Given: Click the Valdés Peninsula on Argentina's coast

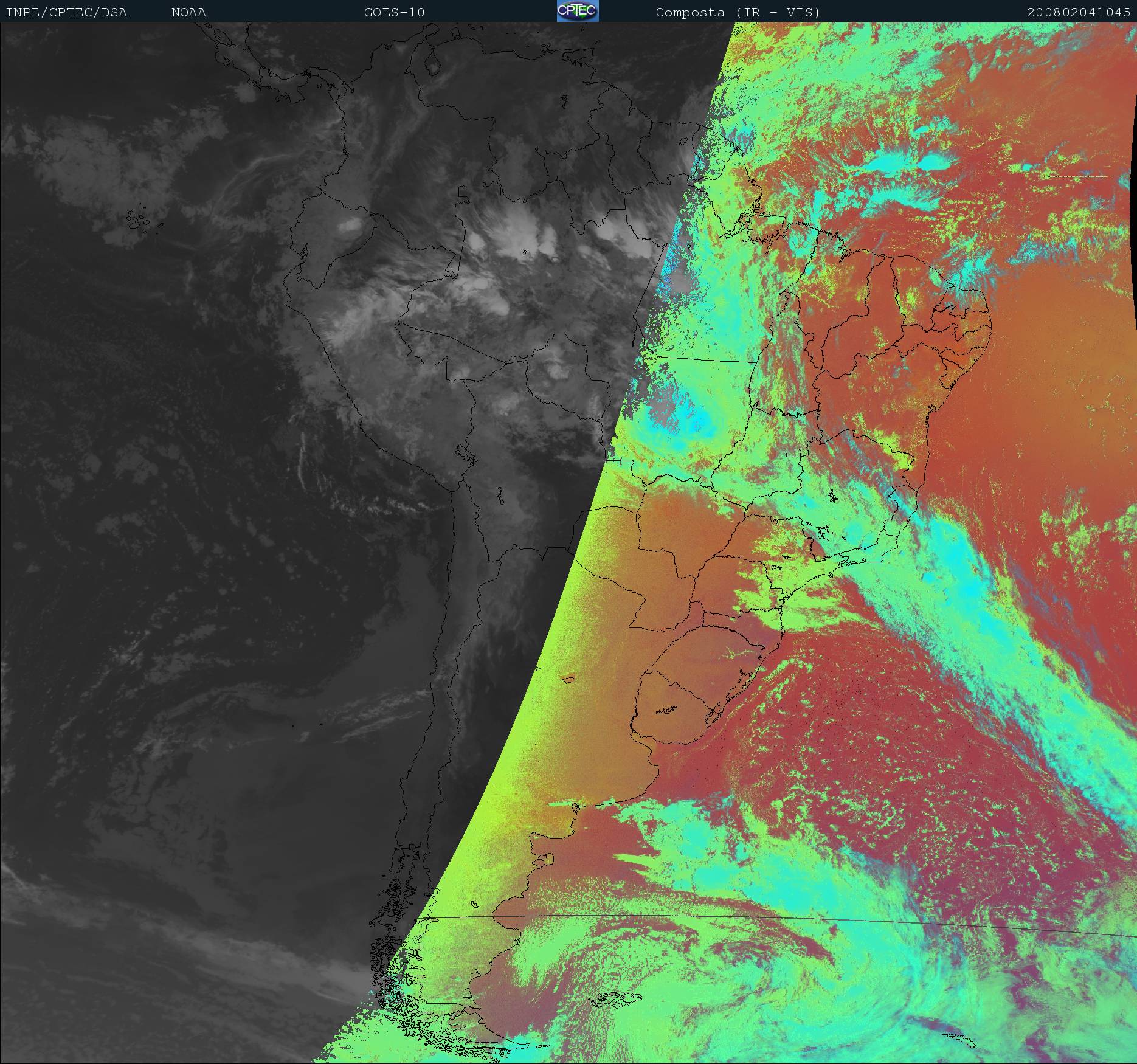Looking at the screenshot, I should point(549,859).
